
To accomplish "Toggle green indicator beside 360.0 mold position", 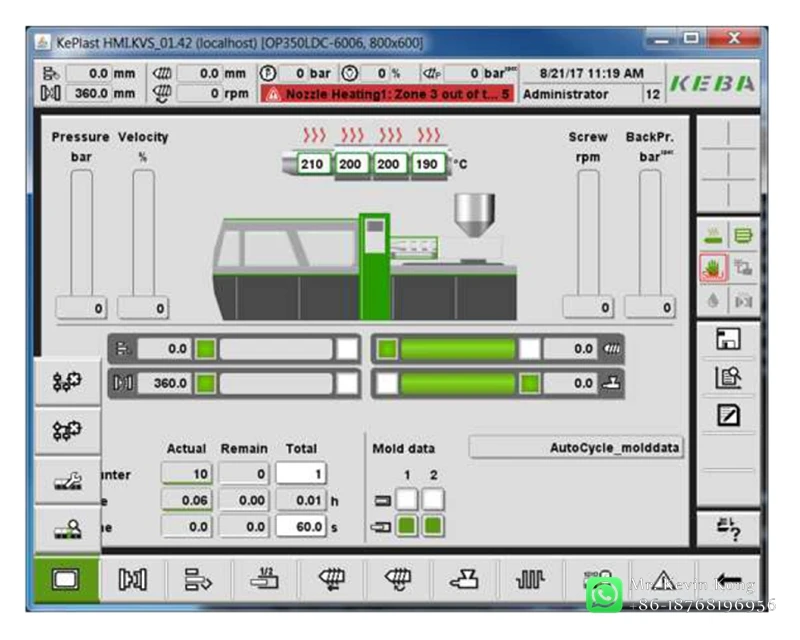I will pos(205,383).
